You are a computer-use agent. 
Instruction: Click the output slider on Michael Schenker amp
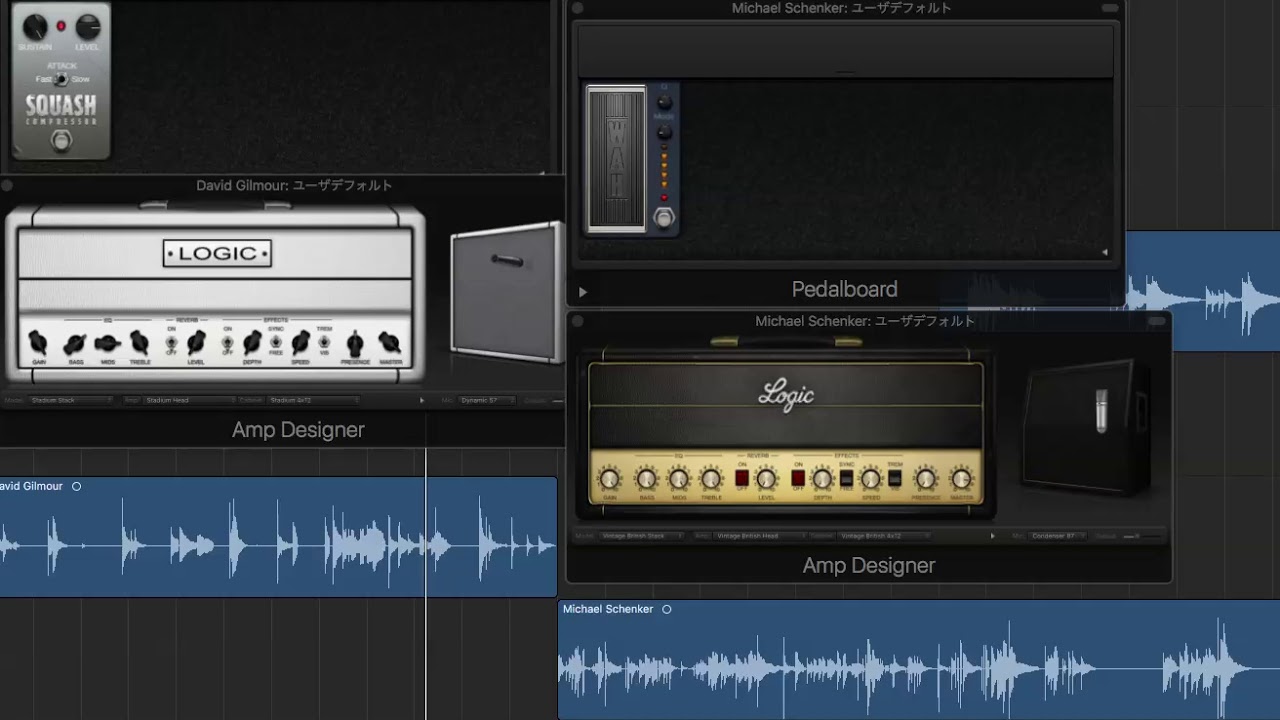coord(1140,536)
